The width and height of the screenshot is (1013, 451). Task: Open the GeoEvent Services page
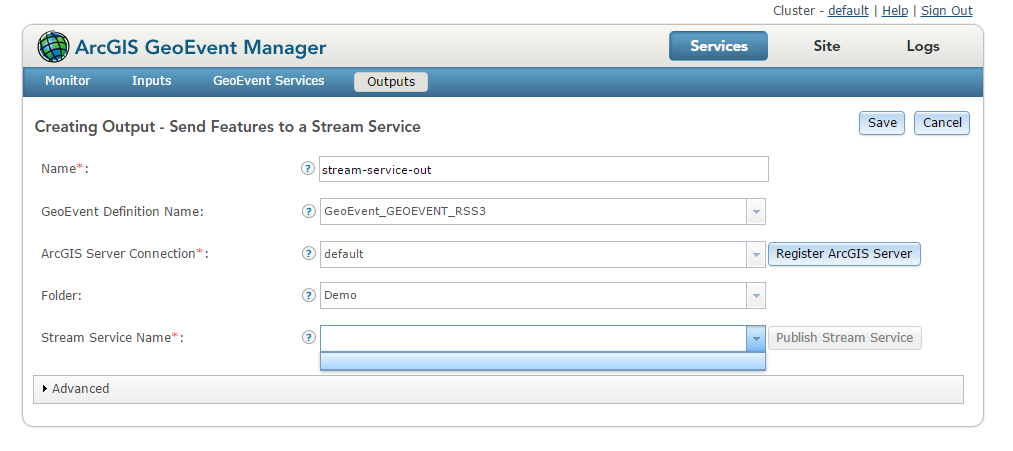(269, 81)
